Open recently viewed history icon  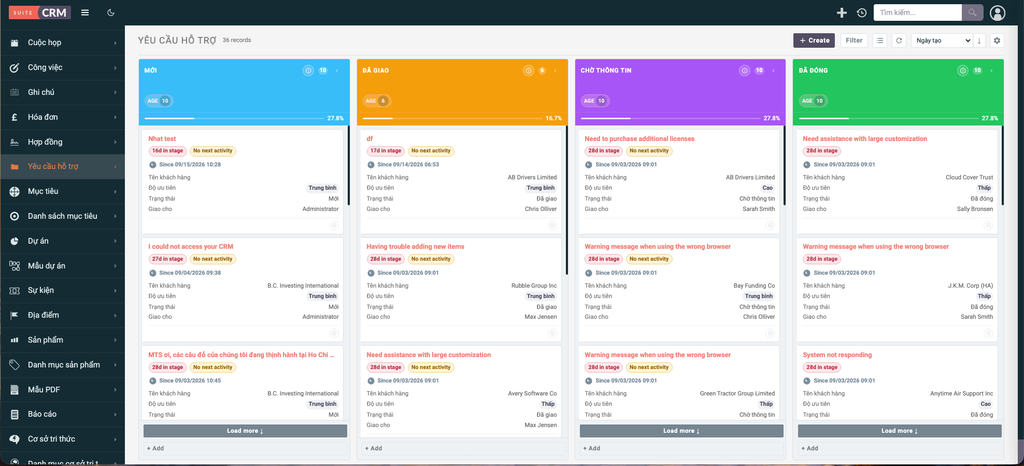861,12
